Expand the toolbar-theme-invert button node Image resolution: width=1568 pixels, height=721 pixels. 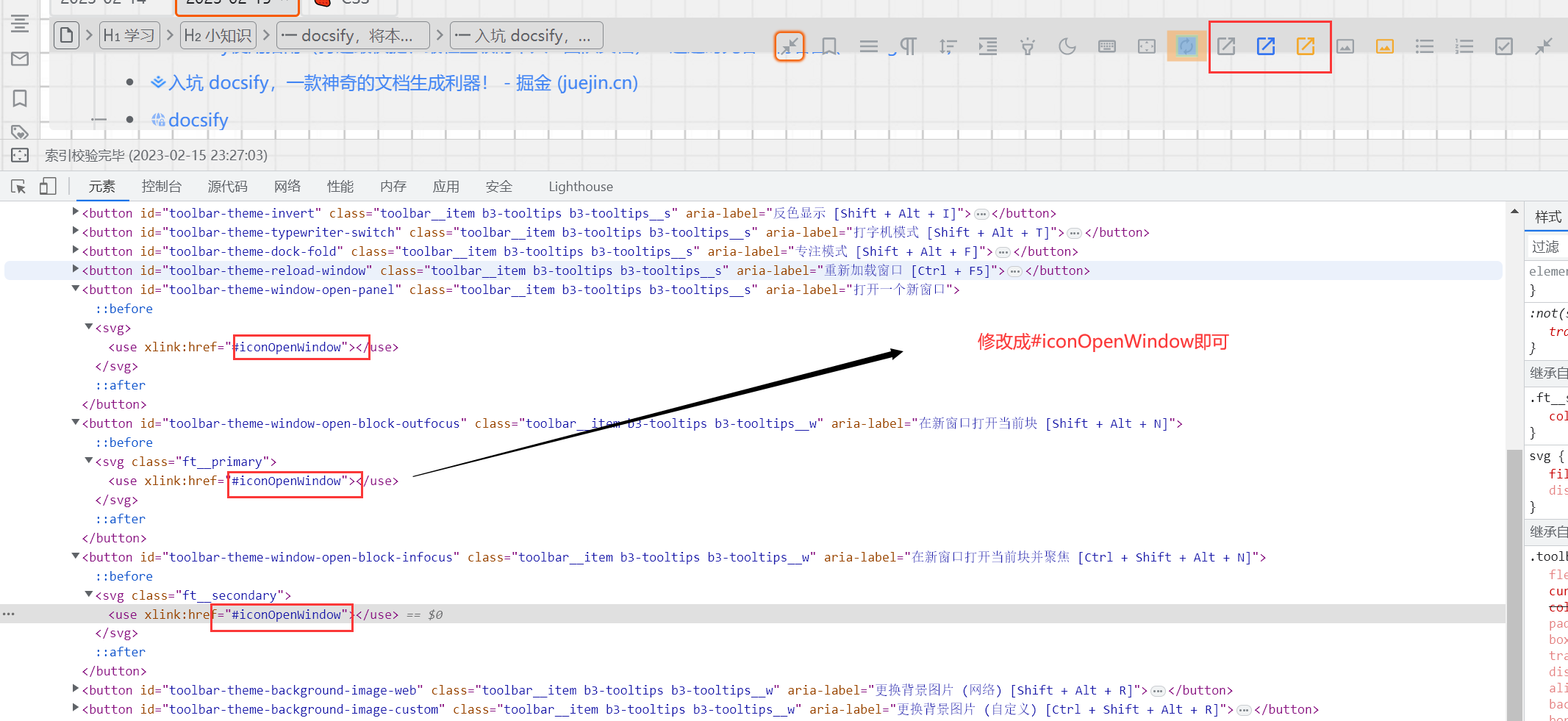click(75, 212)
